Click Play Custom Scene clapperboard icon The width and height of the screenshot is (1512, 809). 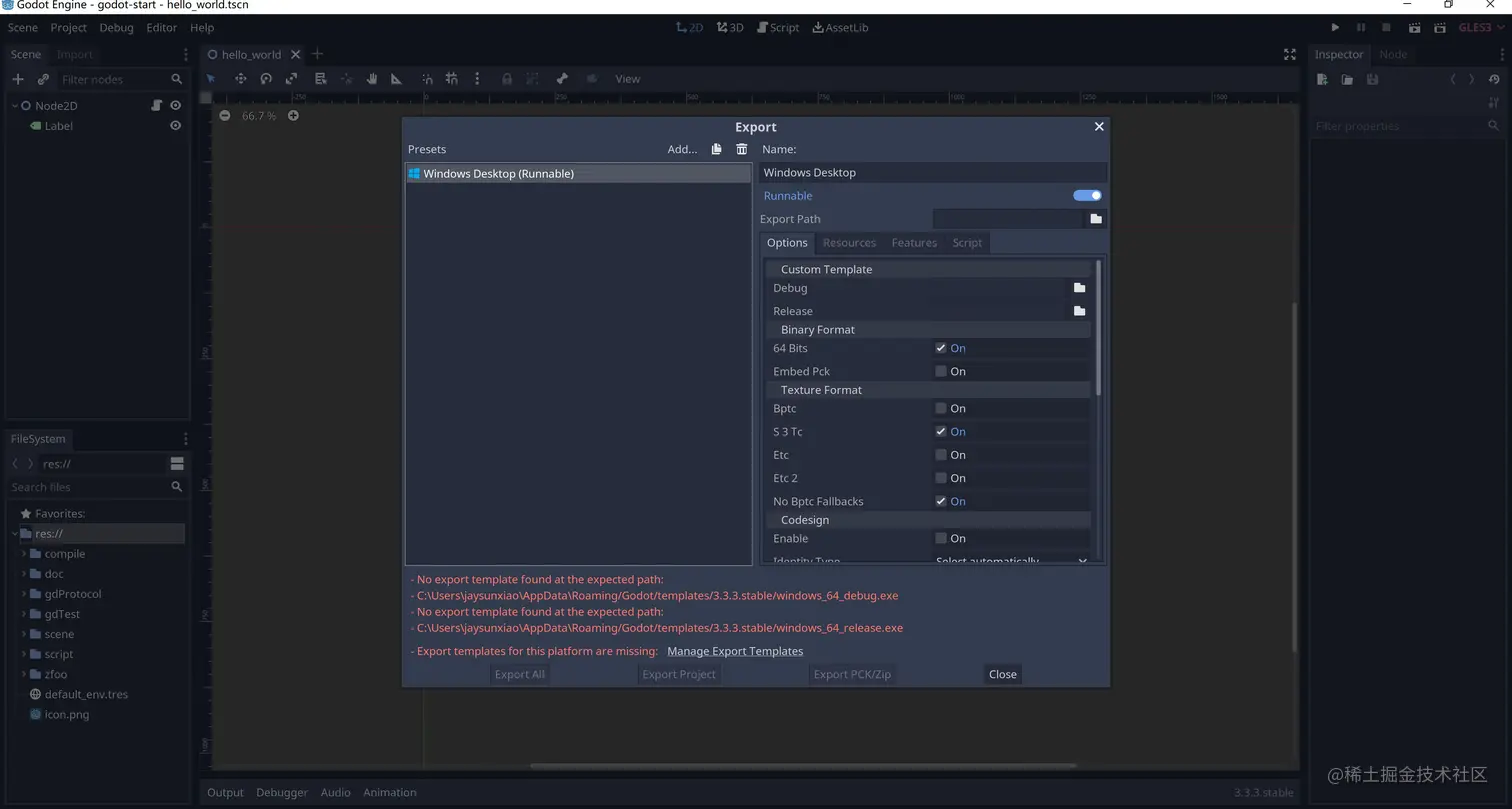[x=1439, y=28]
